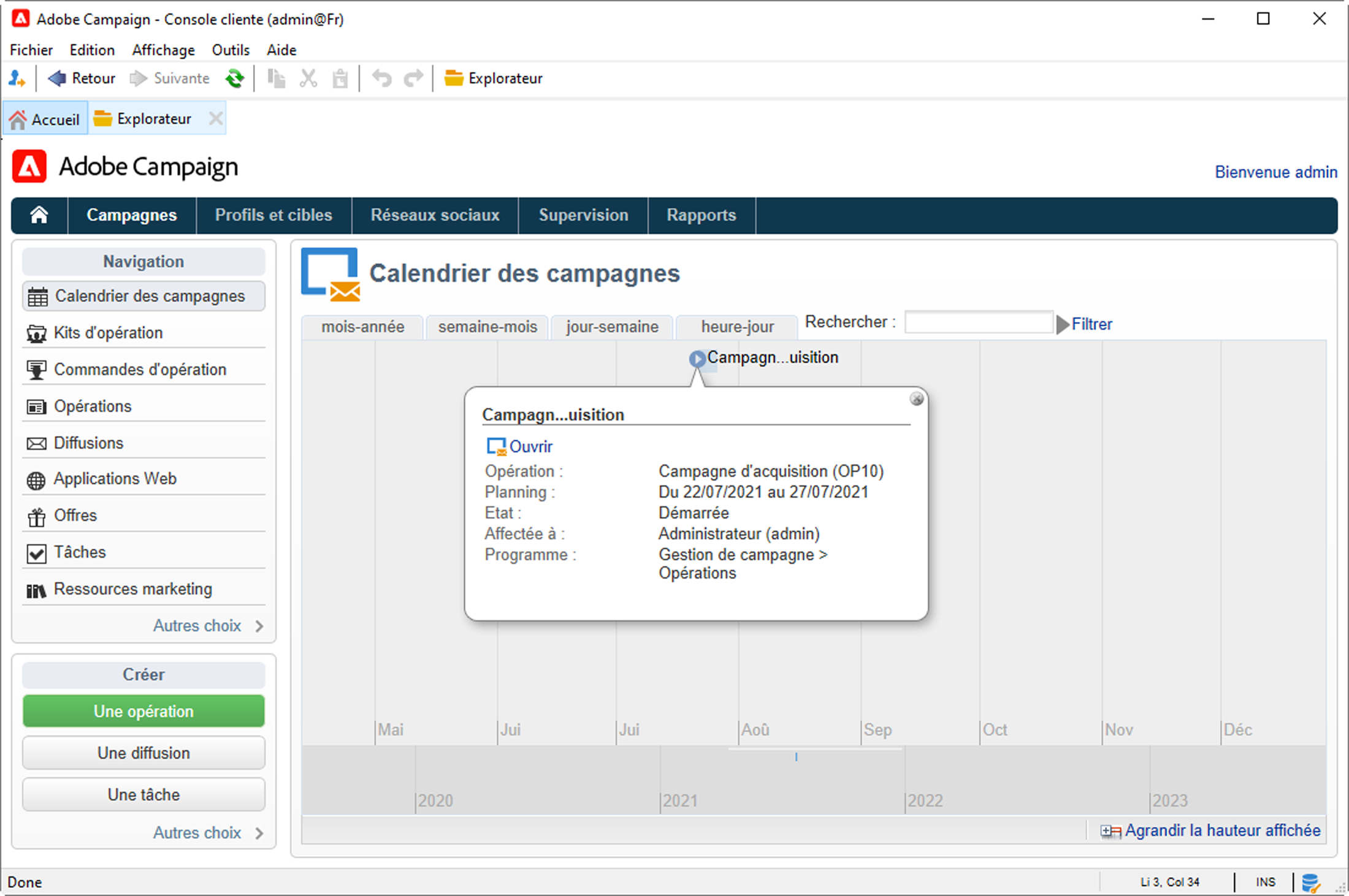Open the Profils et cibles tab
1349x896 pixels.
point(273,215)
